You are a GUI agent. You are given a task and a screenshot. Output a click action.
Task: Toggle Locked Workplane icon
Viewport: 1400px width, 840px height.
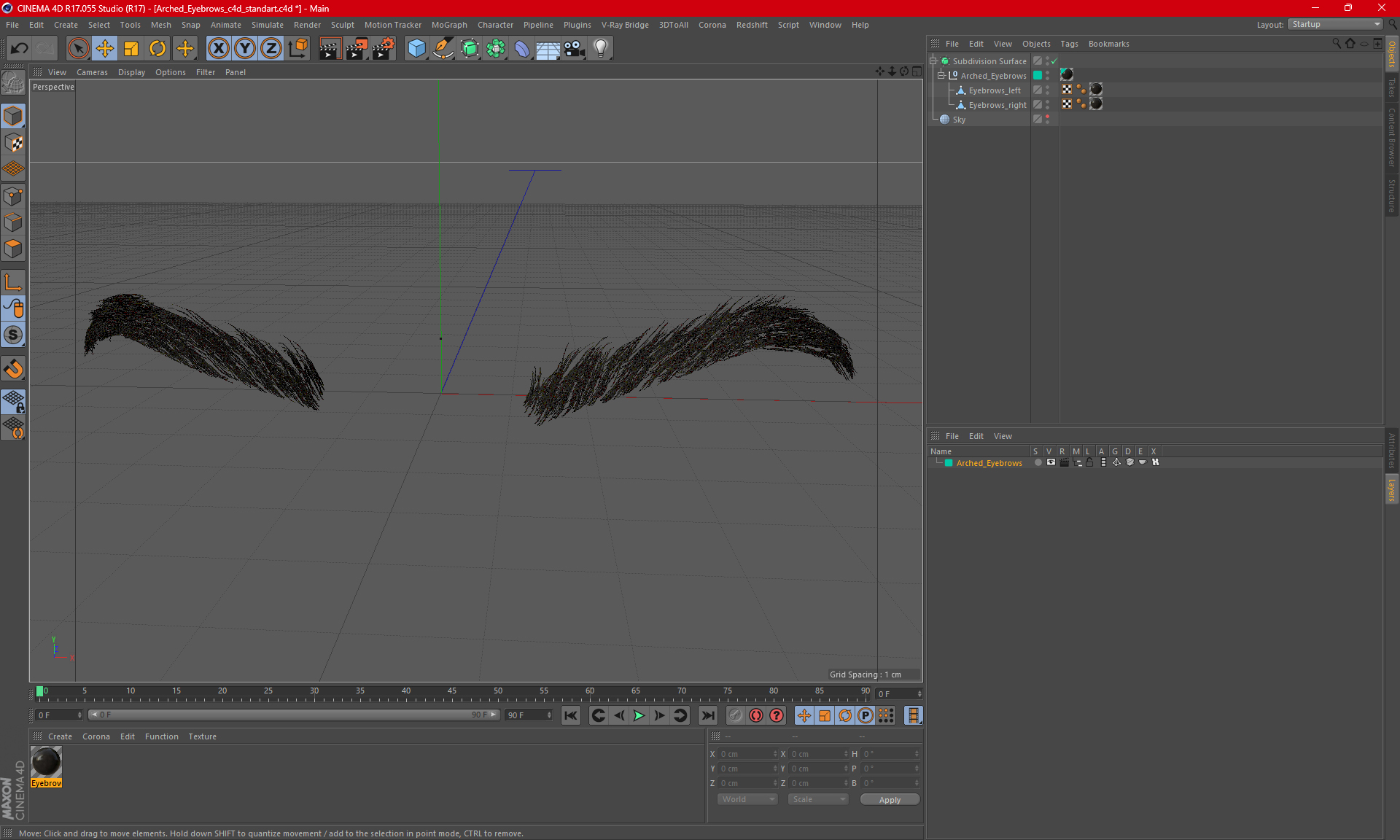13,402
